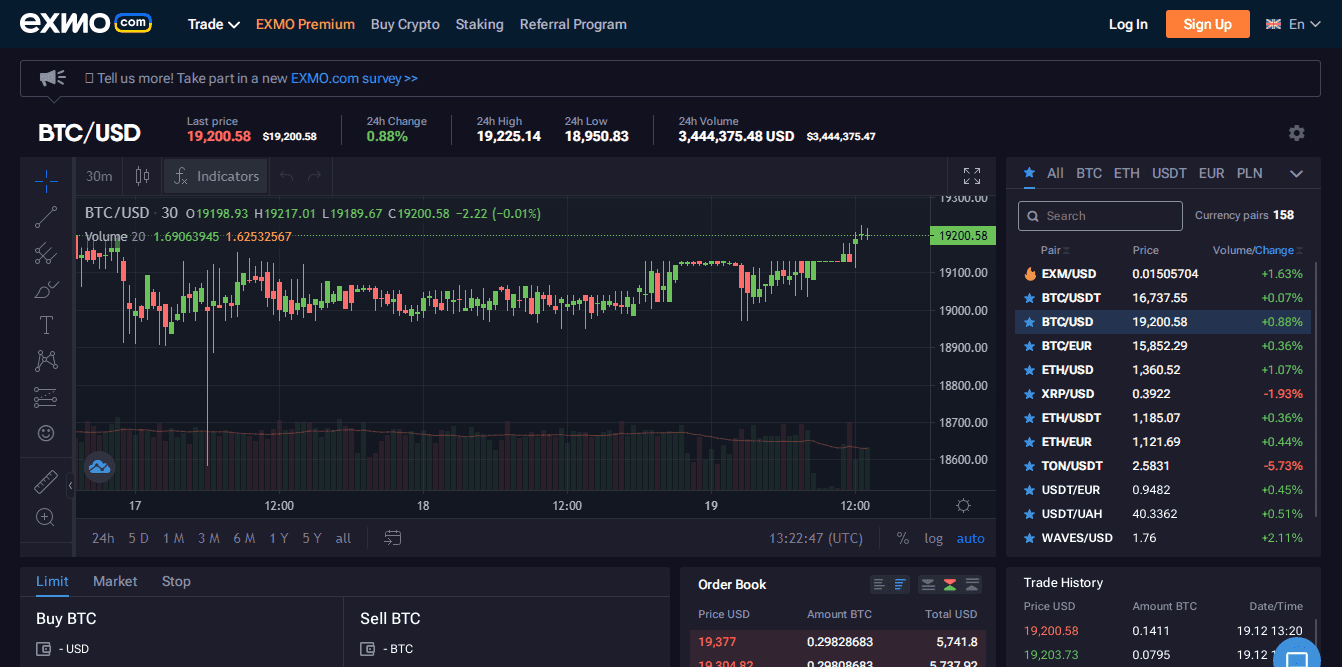Select the Brush drawing tool
The image size is (1342, 667).
tap(46, 288)
